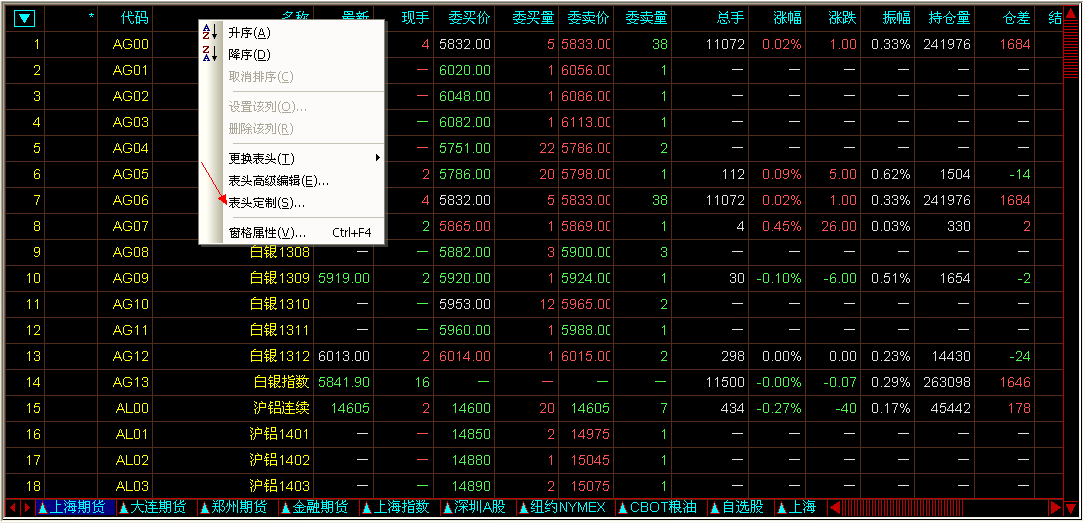Click the 涨幅 column header

point(787,19)
